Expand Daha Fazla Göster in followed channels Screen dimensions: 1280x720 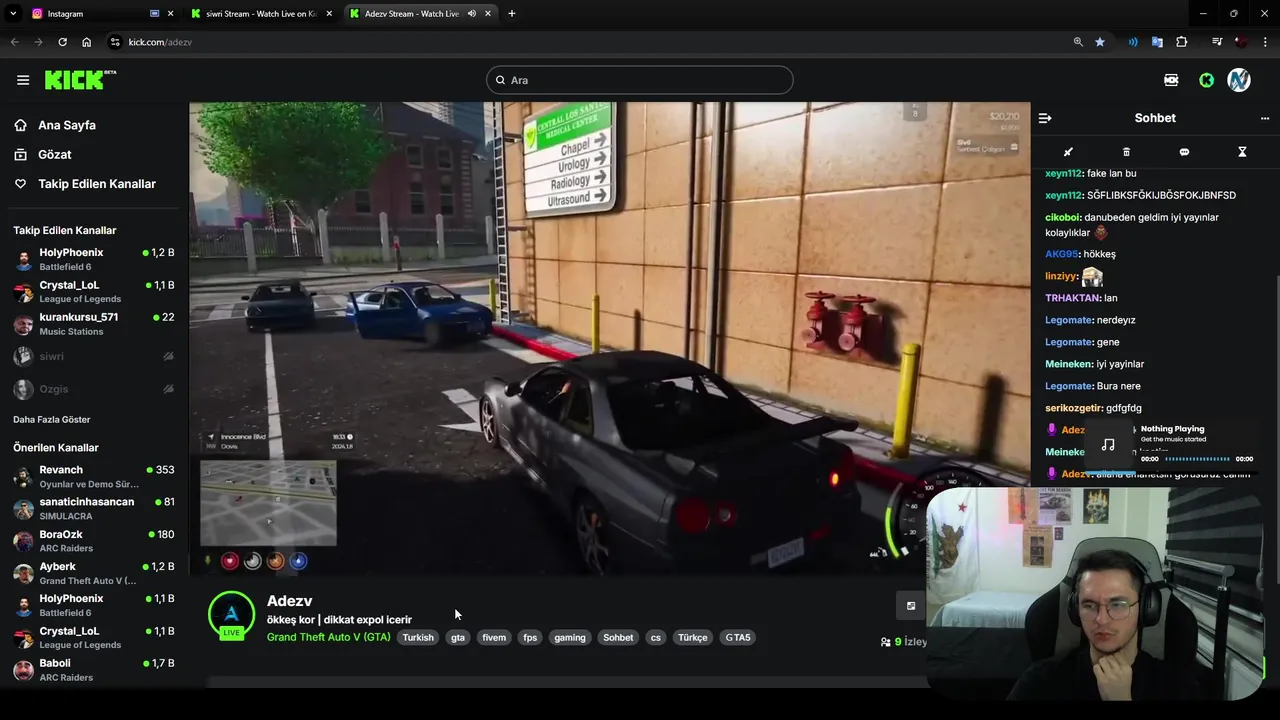pos(52,420)
